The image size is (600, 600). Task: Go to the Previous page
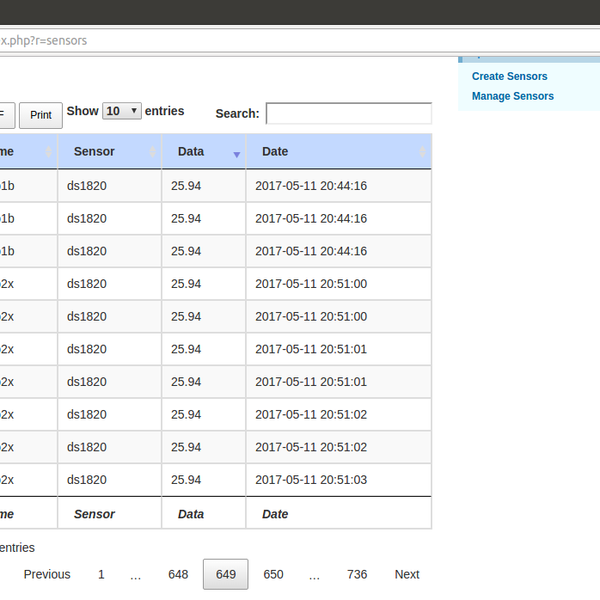click(x=47, y=574)
